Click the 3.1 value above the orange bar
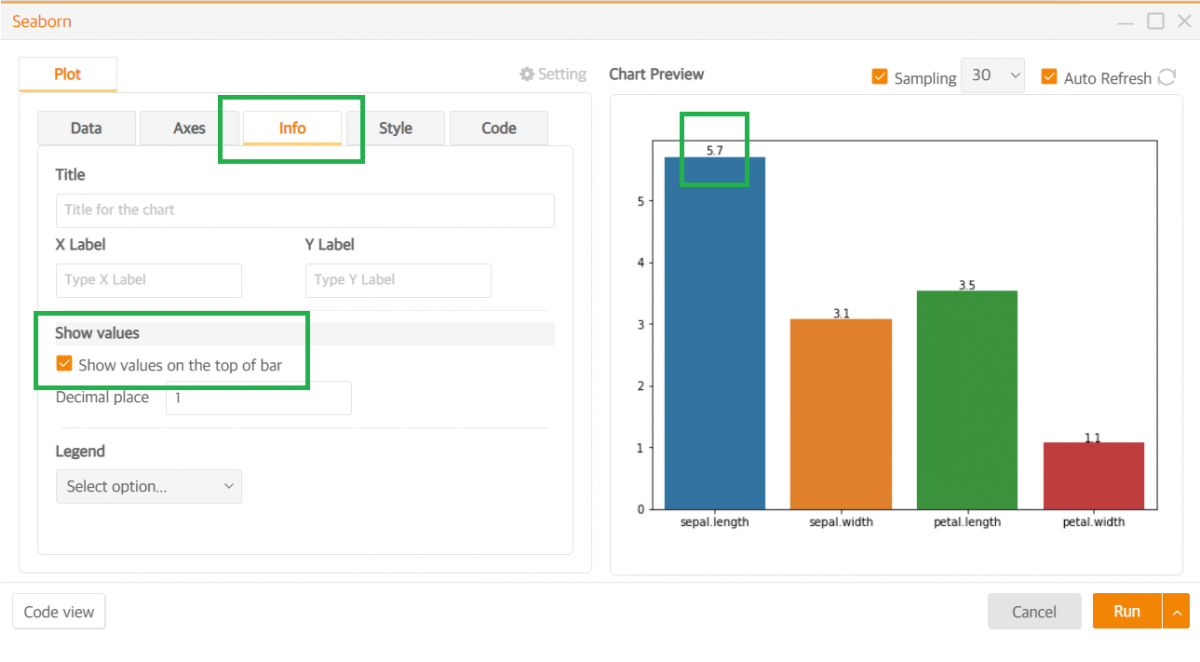This screenshot has height=662, width=1200. (x=841, y=313)
